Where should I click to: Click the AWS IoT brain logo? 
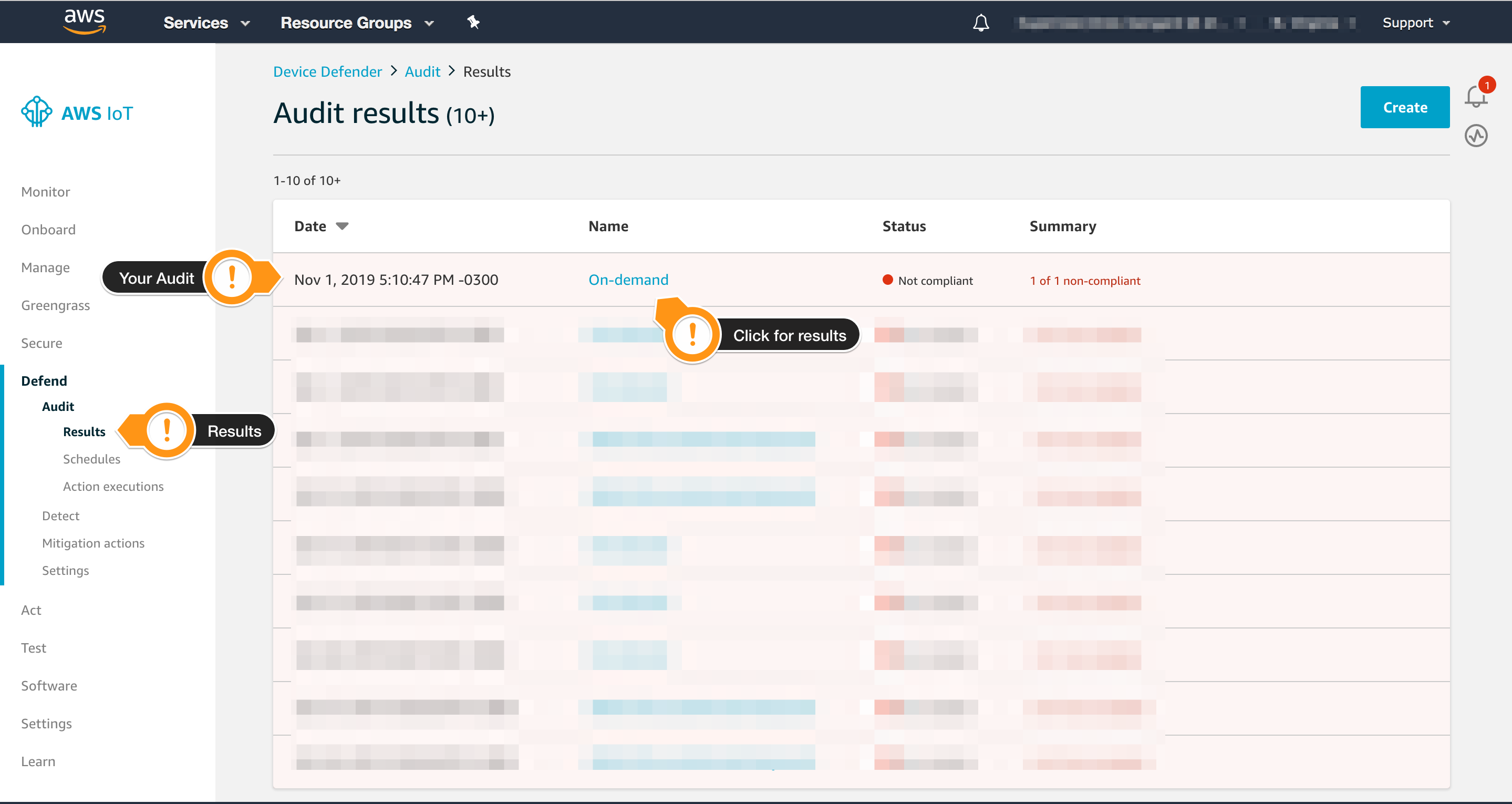point(36,111)
